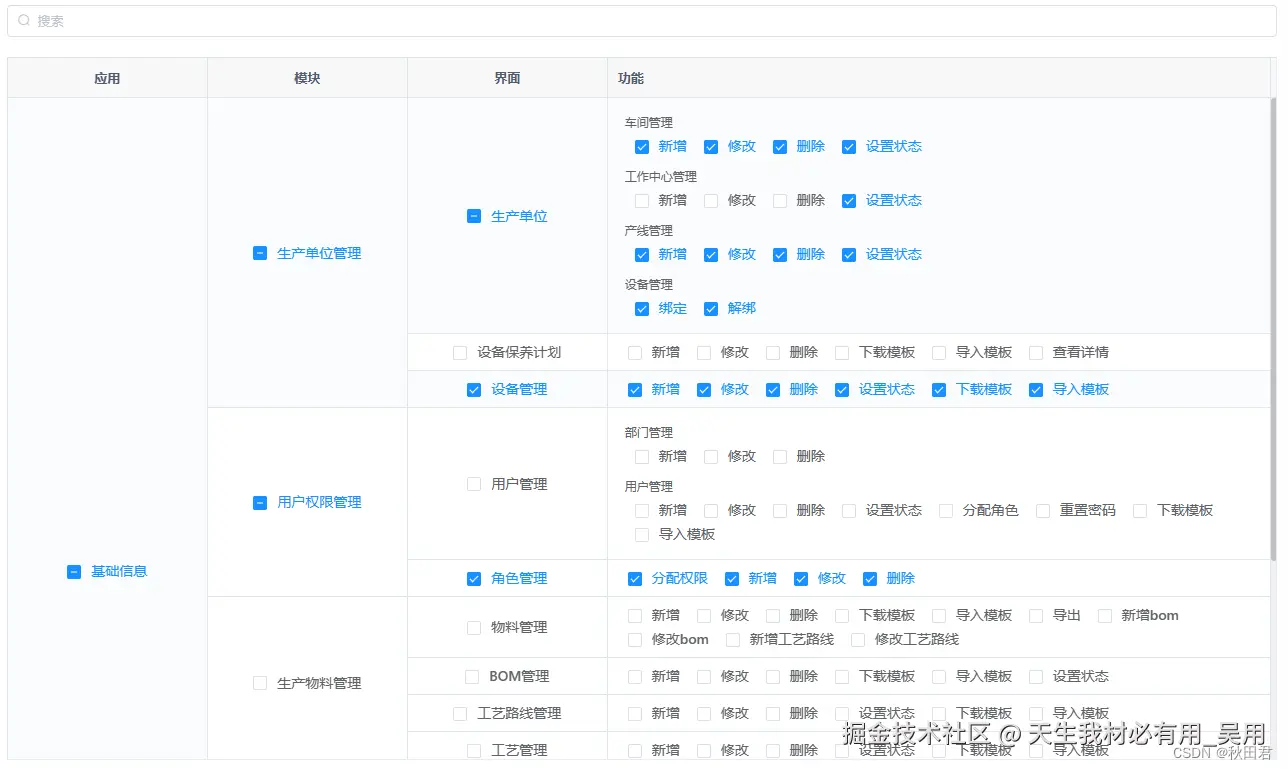Check 重置密码 under 用户管理
The width and height of the screenshot is (1288, 769).
1043,510
